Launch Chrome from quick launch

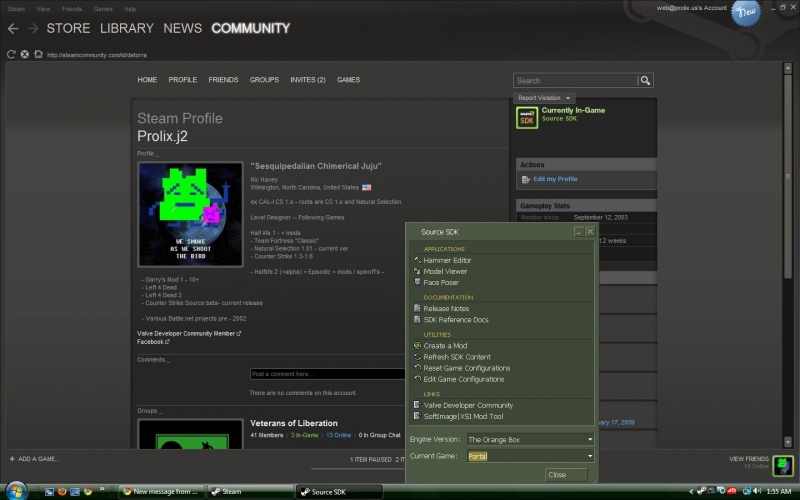(88, 492)
